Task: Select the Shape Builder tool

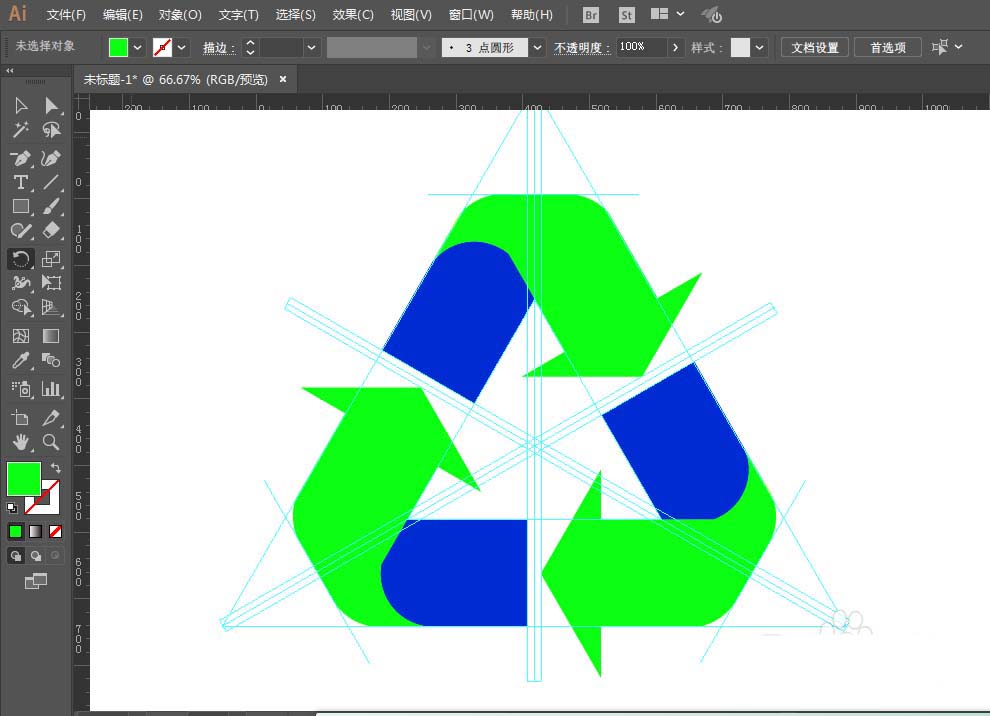Action: click(21, 307)
